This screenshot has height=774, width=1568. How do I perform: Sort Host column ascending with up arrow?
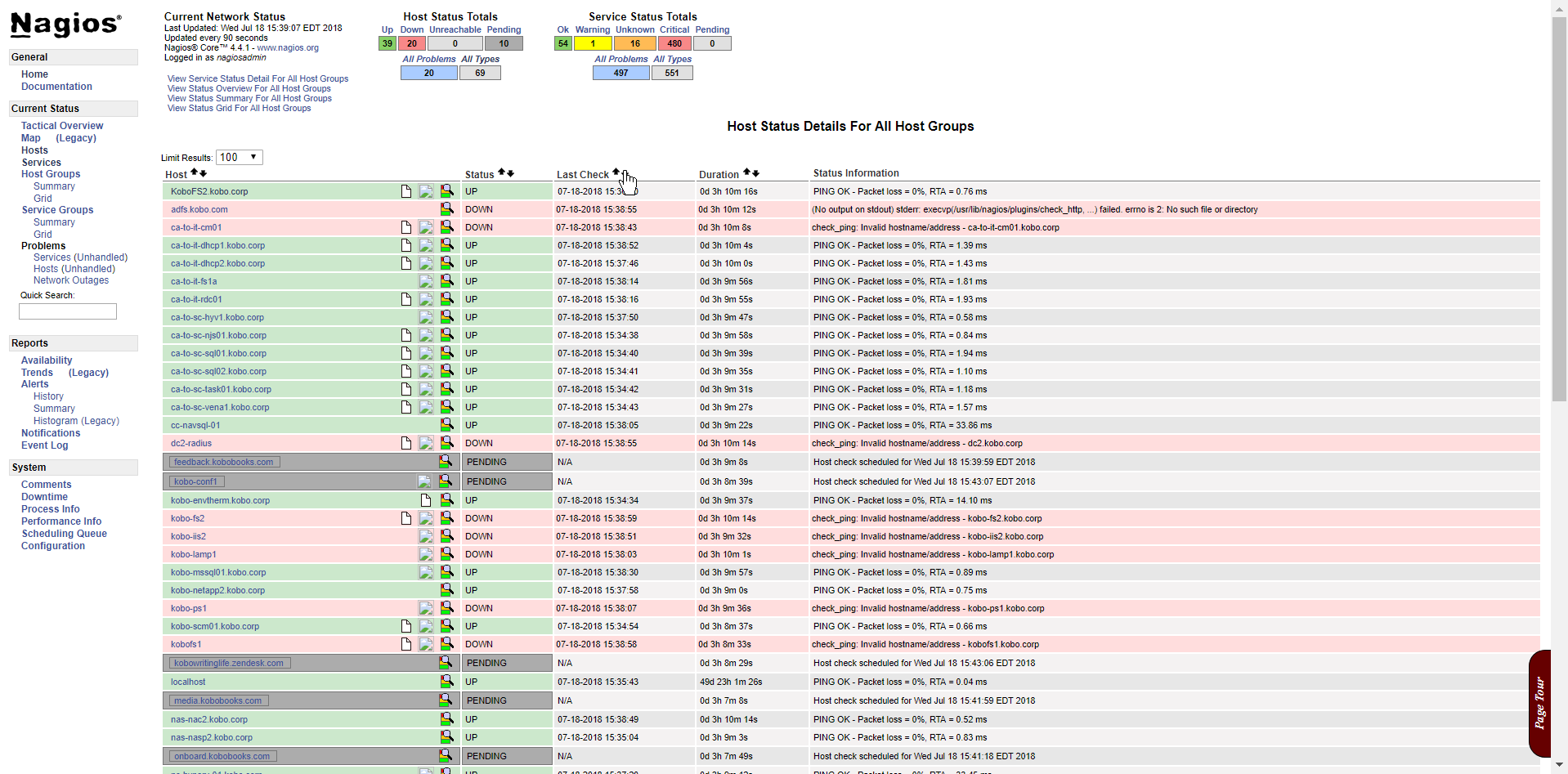click(x=195, y=172)
